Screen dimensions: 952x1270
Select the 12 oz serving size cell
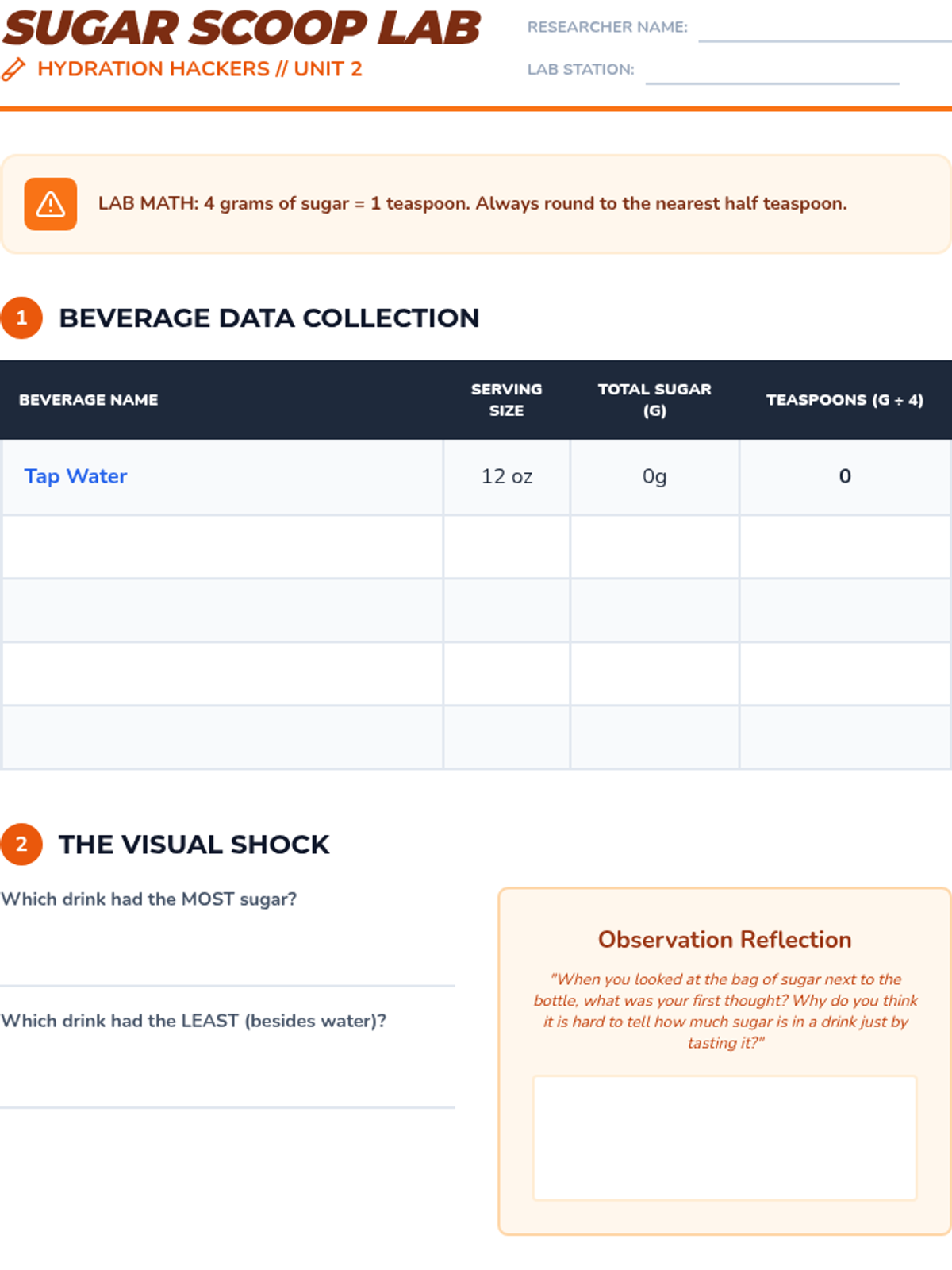point(506,477)
